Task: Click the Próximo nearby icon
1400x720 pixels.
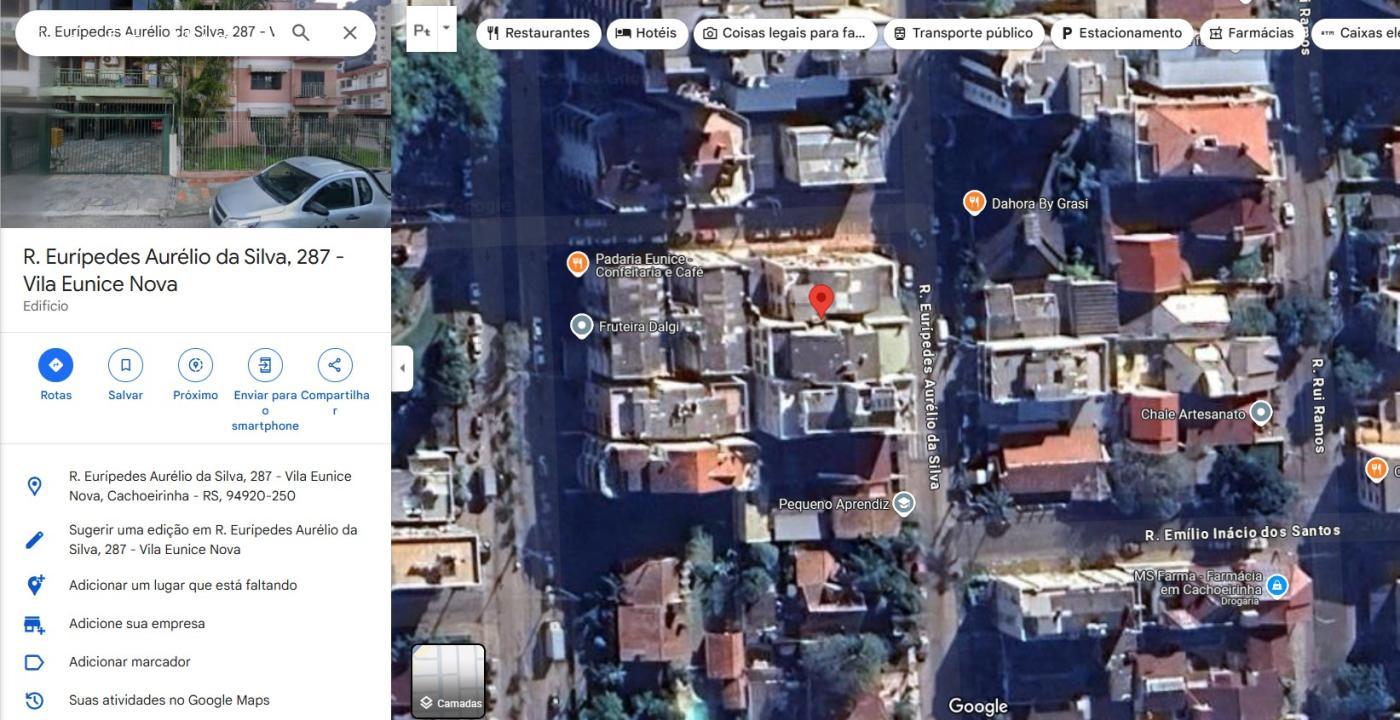Action: point(195,365)
